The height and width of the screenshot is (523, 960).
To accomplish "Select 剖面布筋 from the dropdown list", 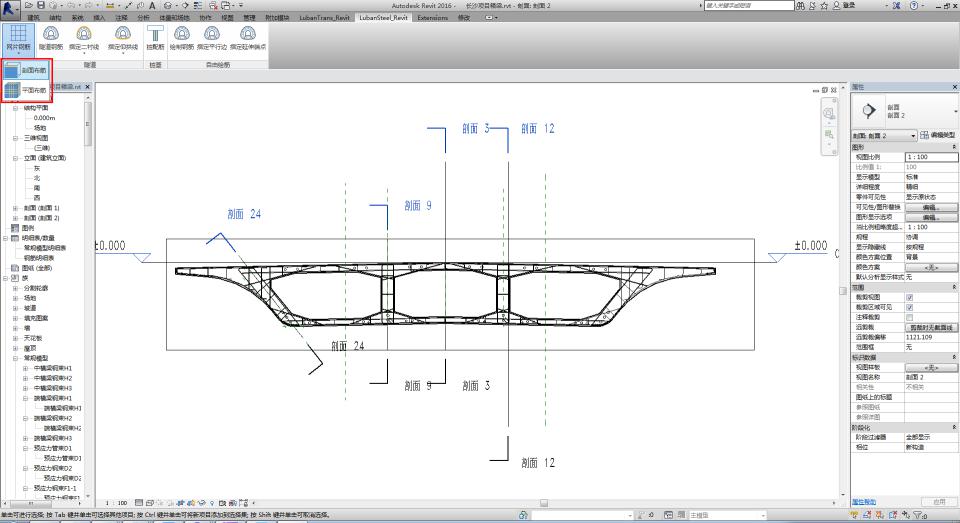I will [x=27, y=72].
